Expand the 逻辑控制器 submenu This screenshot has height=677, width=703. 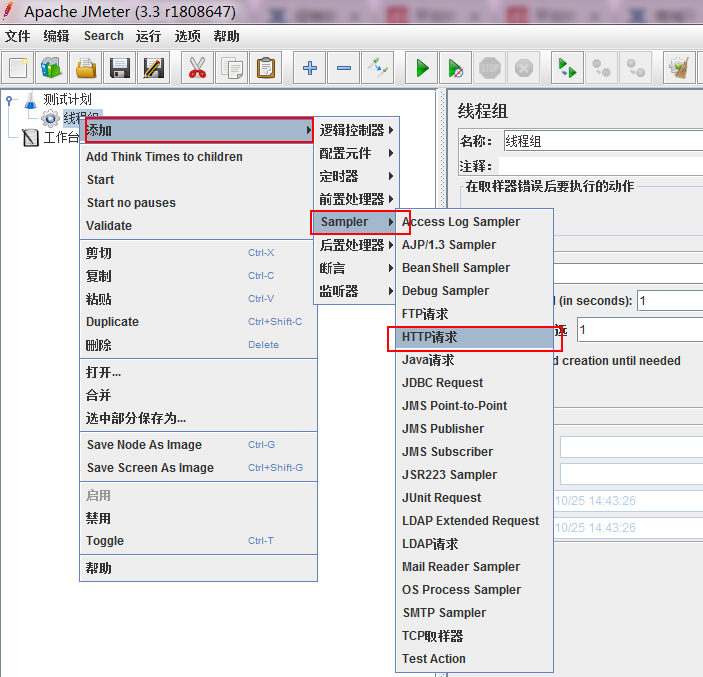coord(355,130)
